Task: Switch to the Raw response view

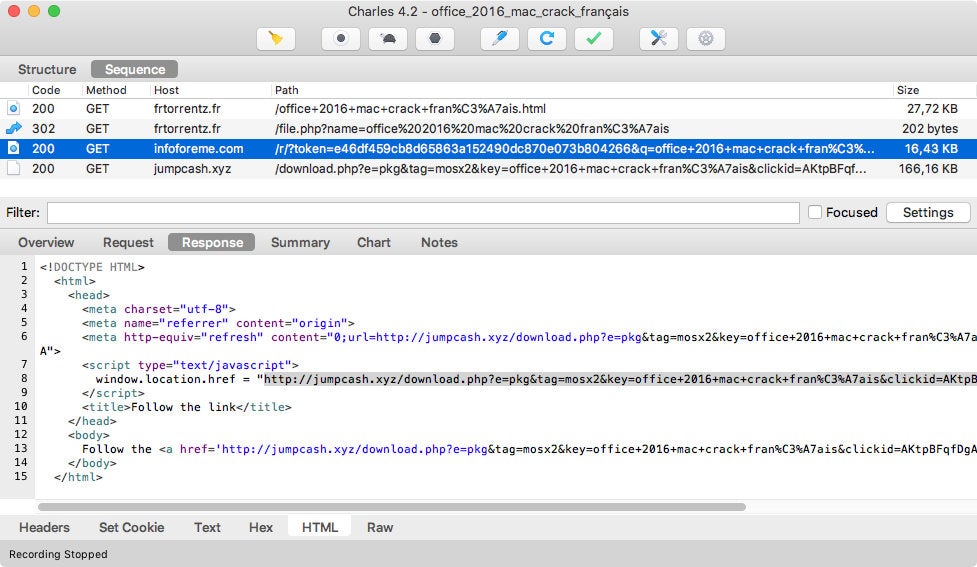Action: tap(380, 527)
